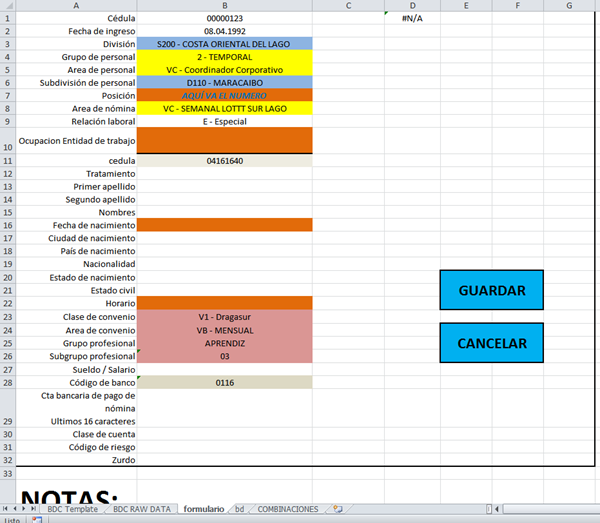Select the formulario sheet tab
This screenshot has width=600, height=523.
[x=204, y=509]
